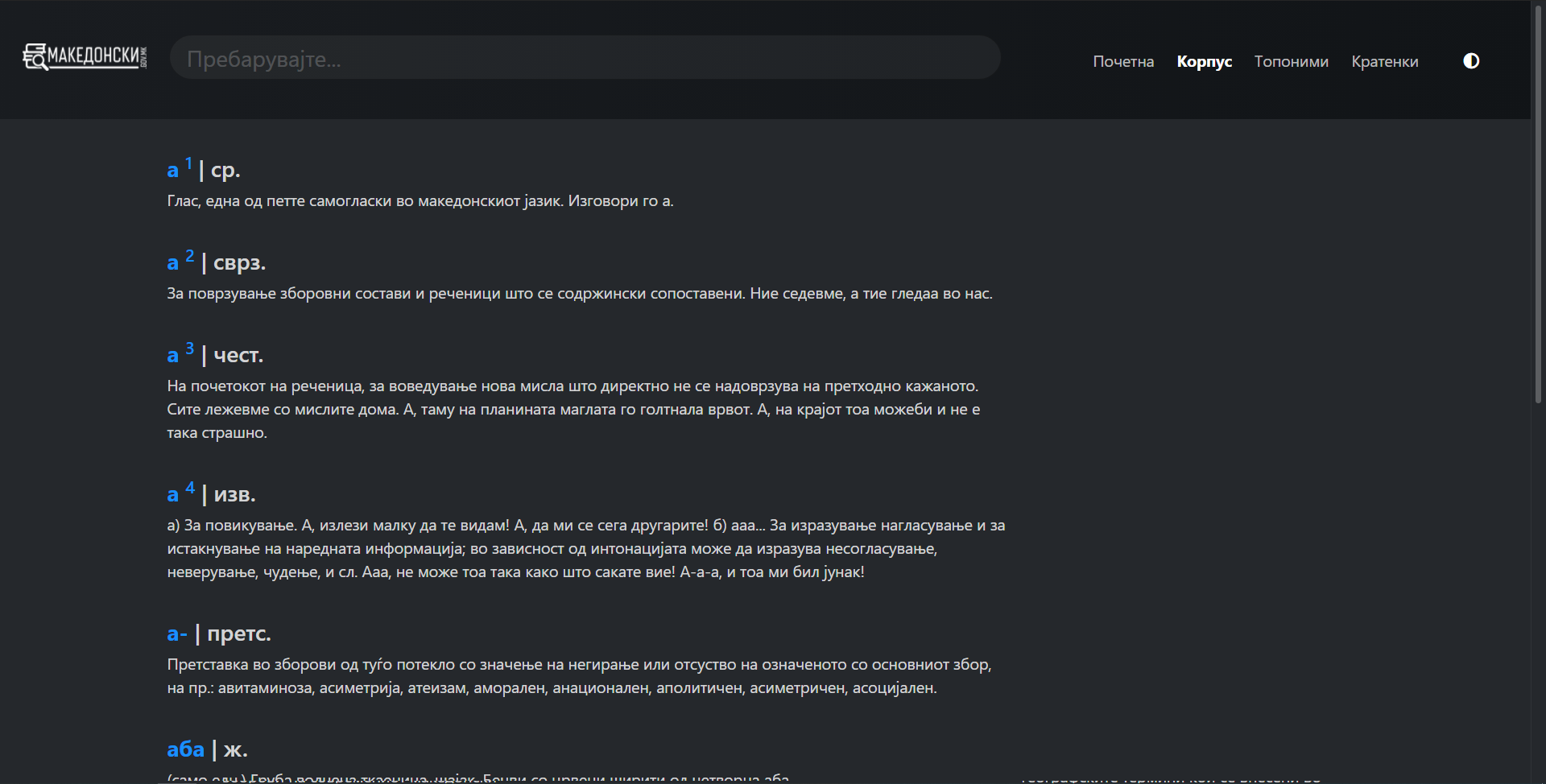Toggle the dark/light theme icon
Screen dimensions: 1546x784
tap(1470, 61)
